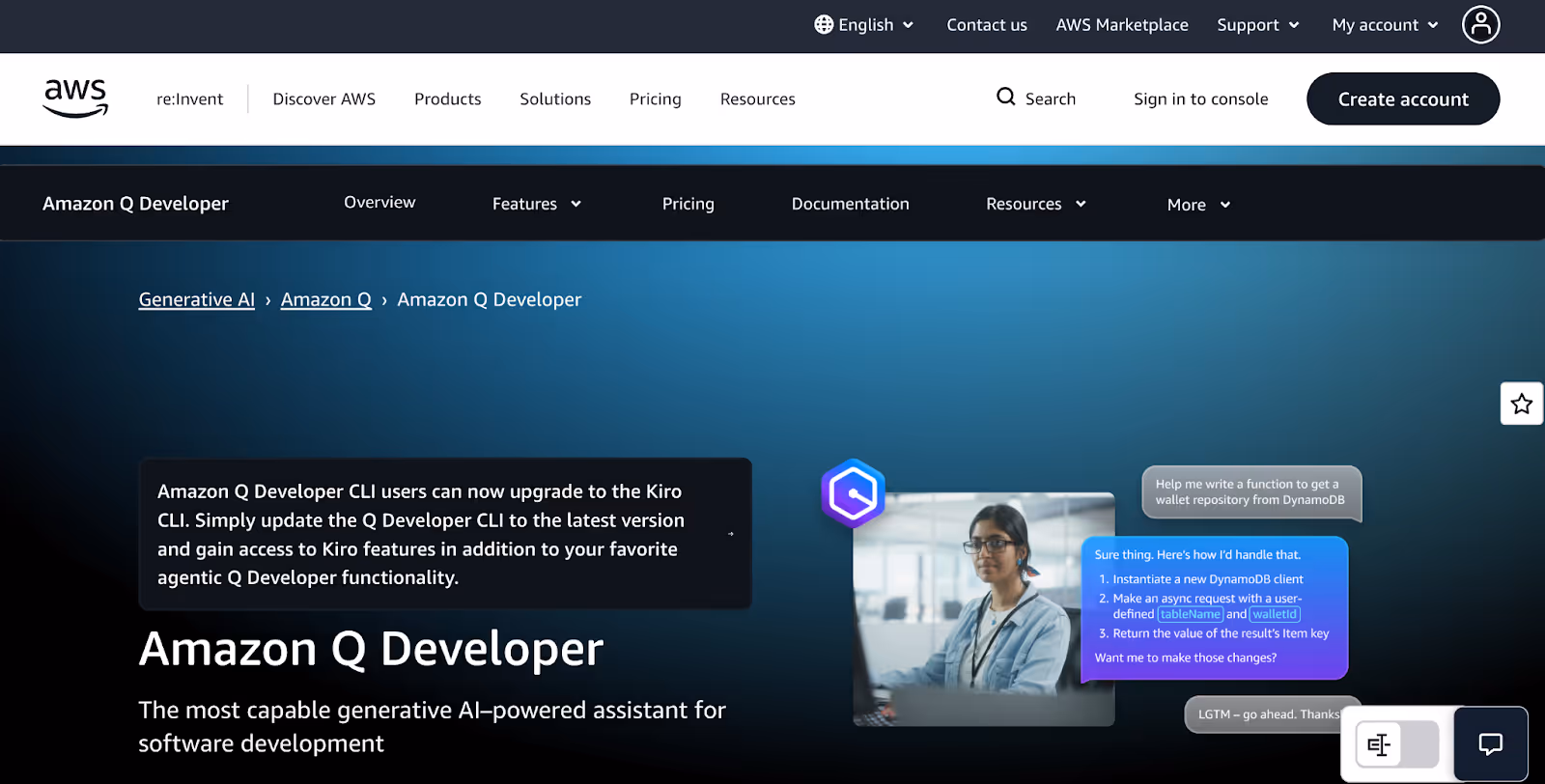Click the 'walletId' code tag
Screen dimensions: 1545x784
tap(1275, 614)
